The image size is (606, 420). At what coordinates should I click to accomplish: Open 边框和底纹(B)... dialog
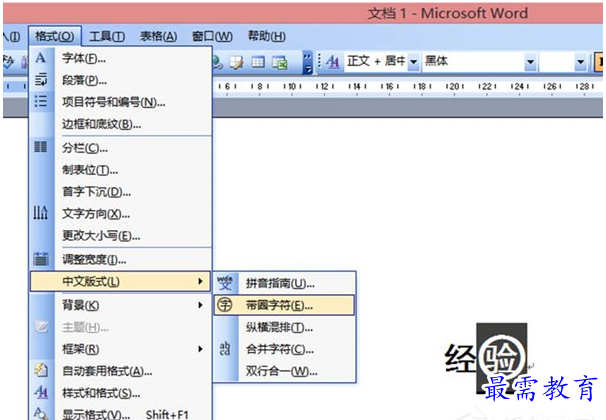[x=101, y=124]
